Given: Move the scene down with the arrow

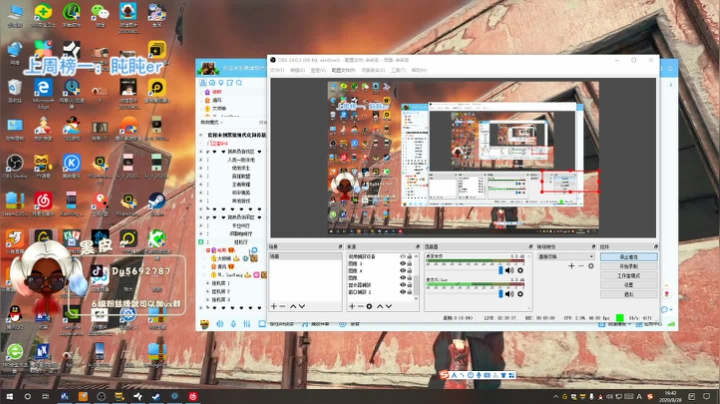Looking at the screenshot, I should [302, 306].
